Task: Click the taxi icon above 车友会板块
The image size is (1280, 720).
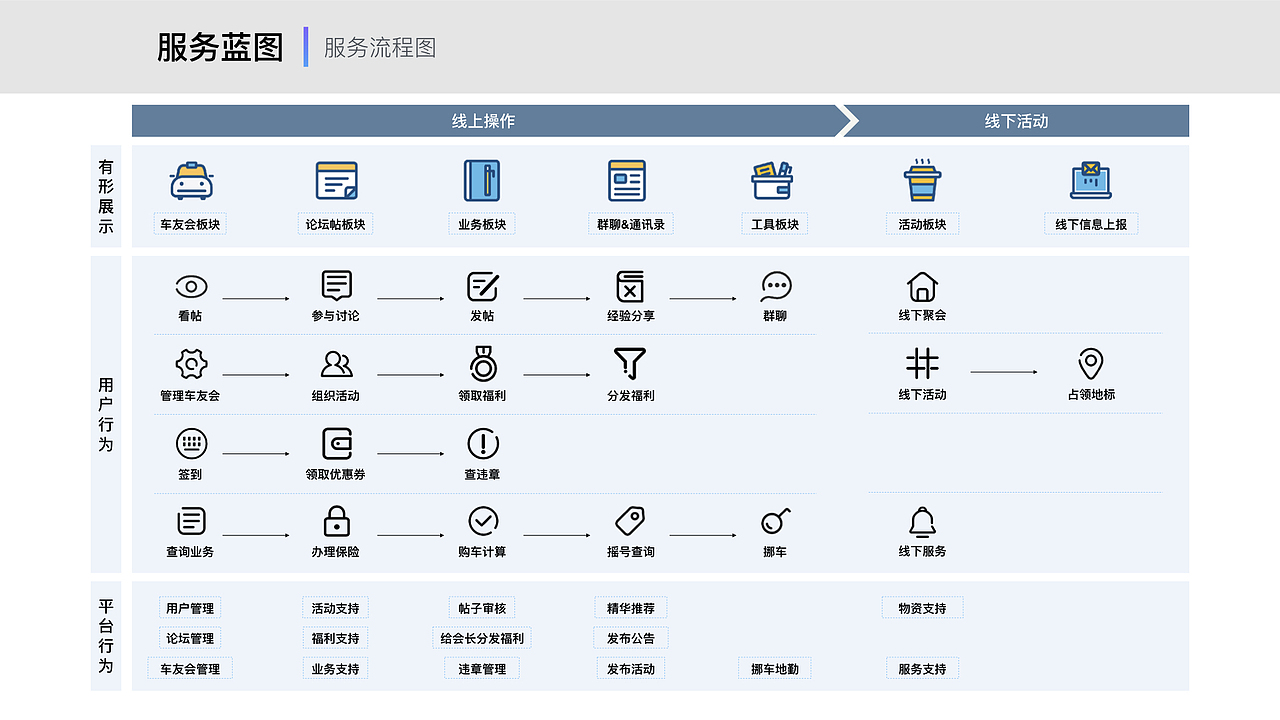Action: tap(191, 181)
